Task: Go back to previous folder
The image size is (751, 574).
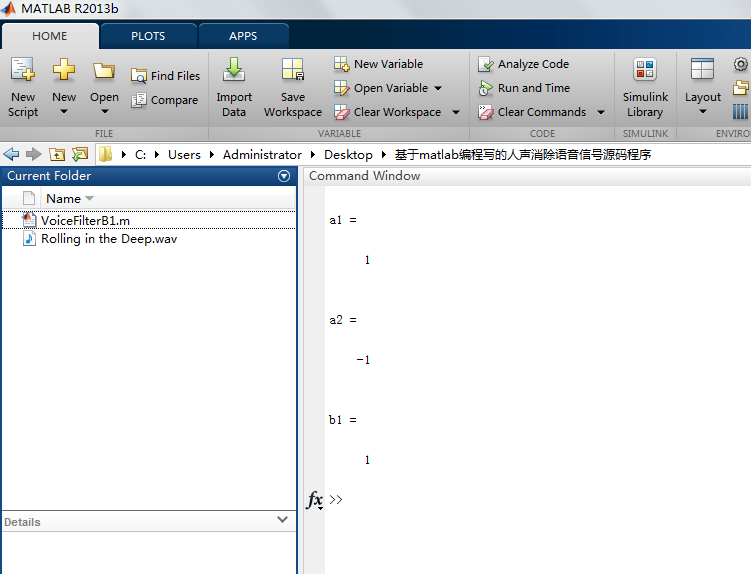Action: tap(11, 154)
